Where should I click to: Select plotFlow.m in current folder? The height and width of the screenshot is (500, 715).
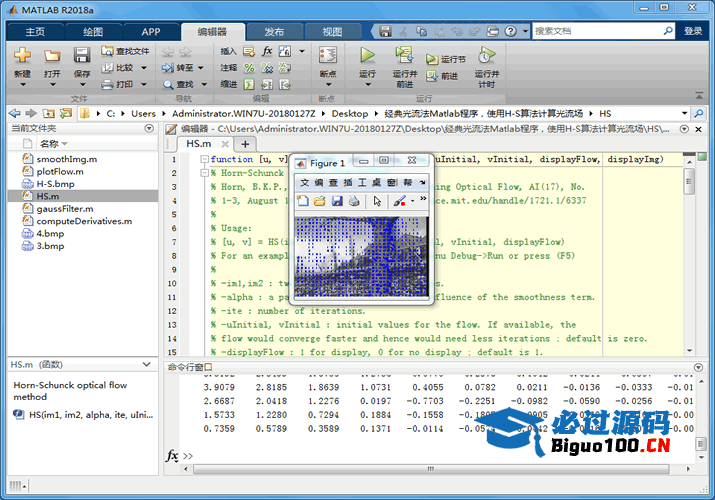[x=60, y=171]
